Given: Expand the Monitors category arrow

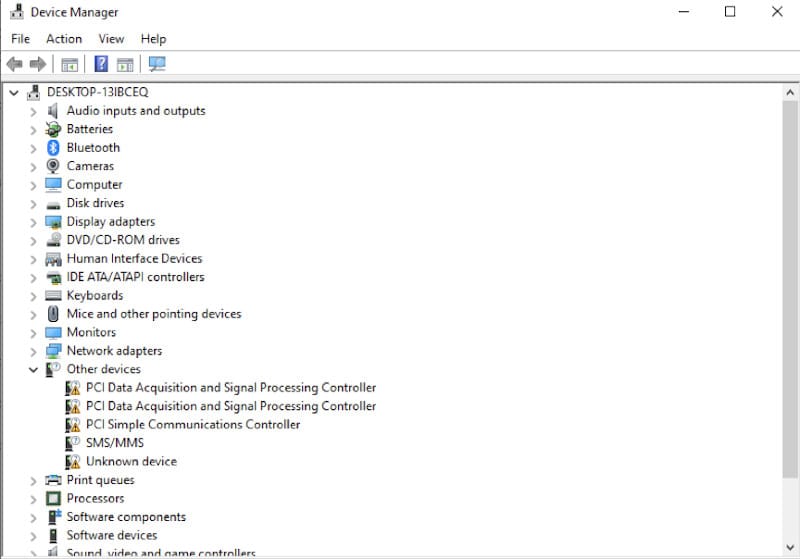Looking at the screenshot, I should pos(34,333).
